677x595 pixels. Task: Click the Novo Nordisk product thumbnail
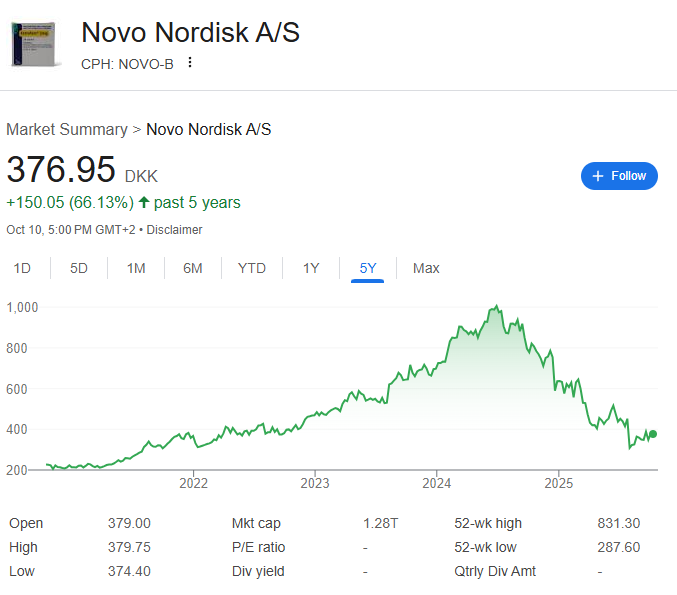[37, 41]
